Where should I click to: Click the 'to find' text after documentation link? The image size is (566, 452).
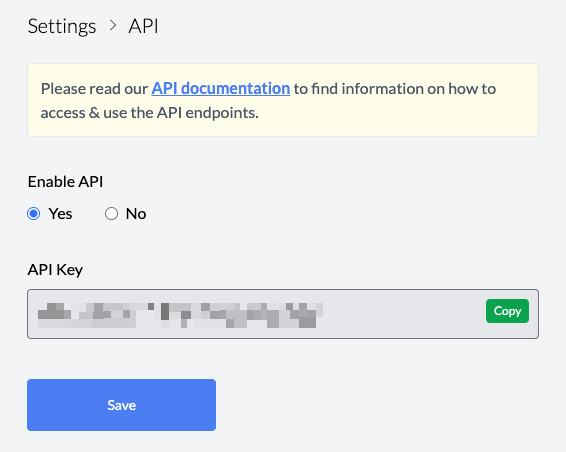316,88
